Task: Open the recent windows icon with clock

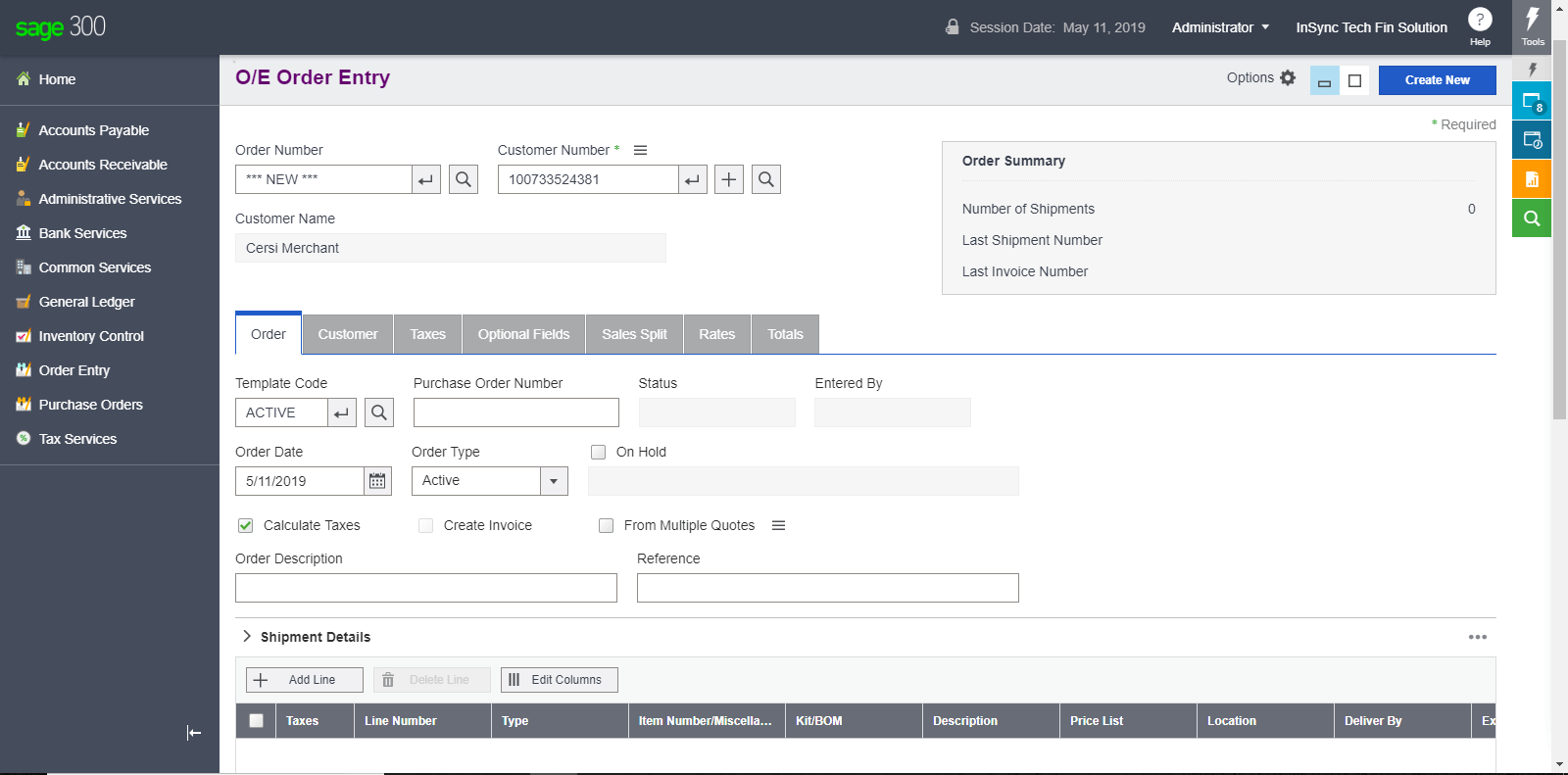Action: click(x=1532, y=140)
